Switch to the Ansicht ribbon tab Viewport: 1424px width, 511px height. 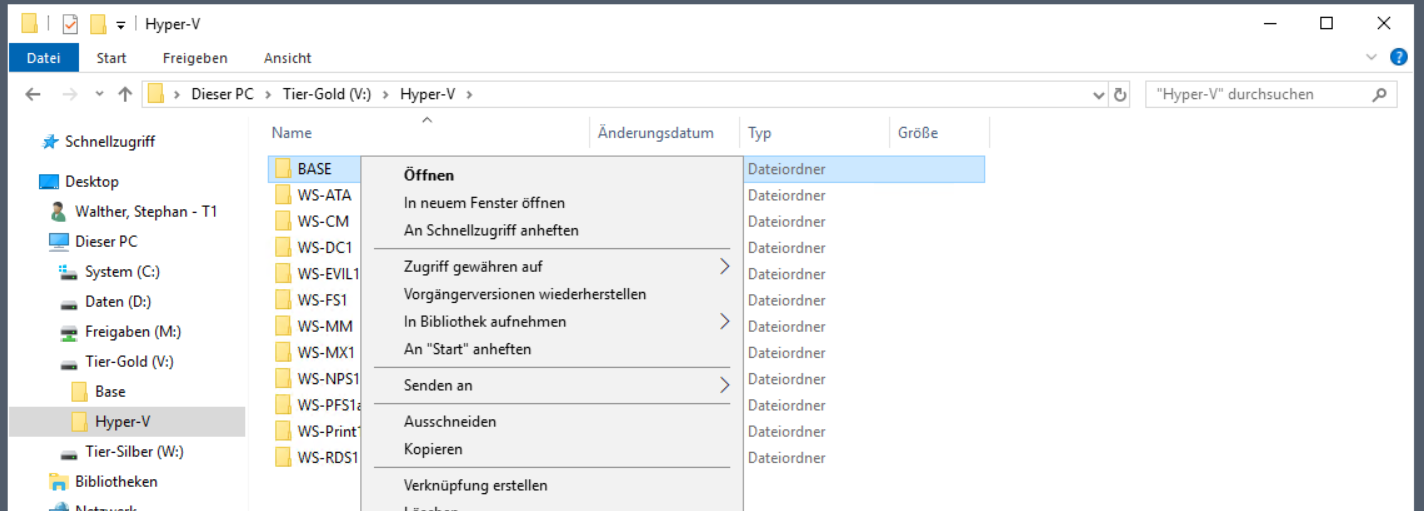288,58
